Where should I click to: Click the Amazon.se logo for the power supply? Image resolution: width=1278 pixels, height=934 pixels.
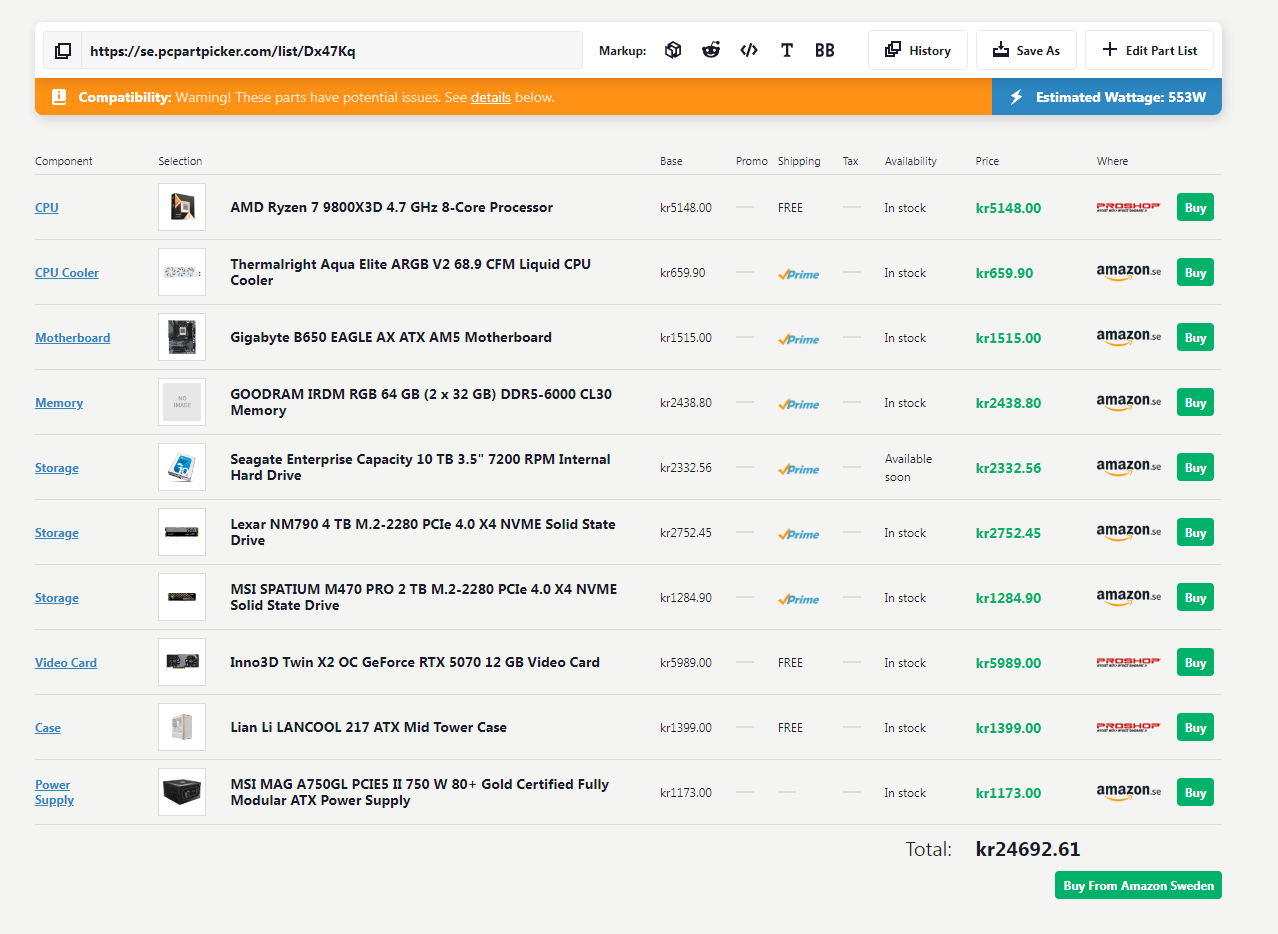[1128, 792]
